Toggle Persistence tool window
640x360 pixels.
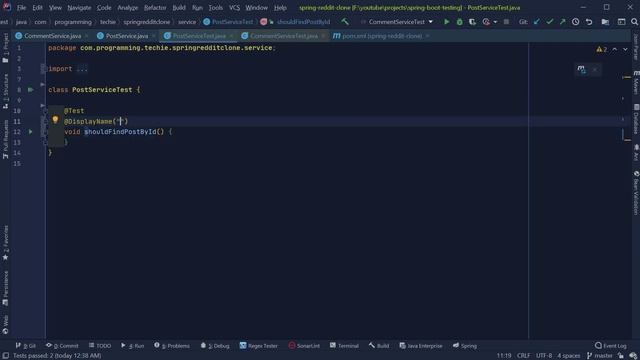pyautogui.click(x=5, y=288)
